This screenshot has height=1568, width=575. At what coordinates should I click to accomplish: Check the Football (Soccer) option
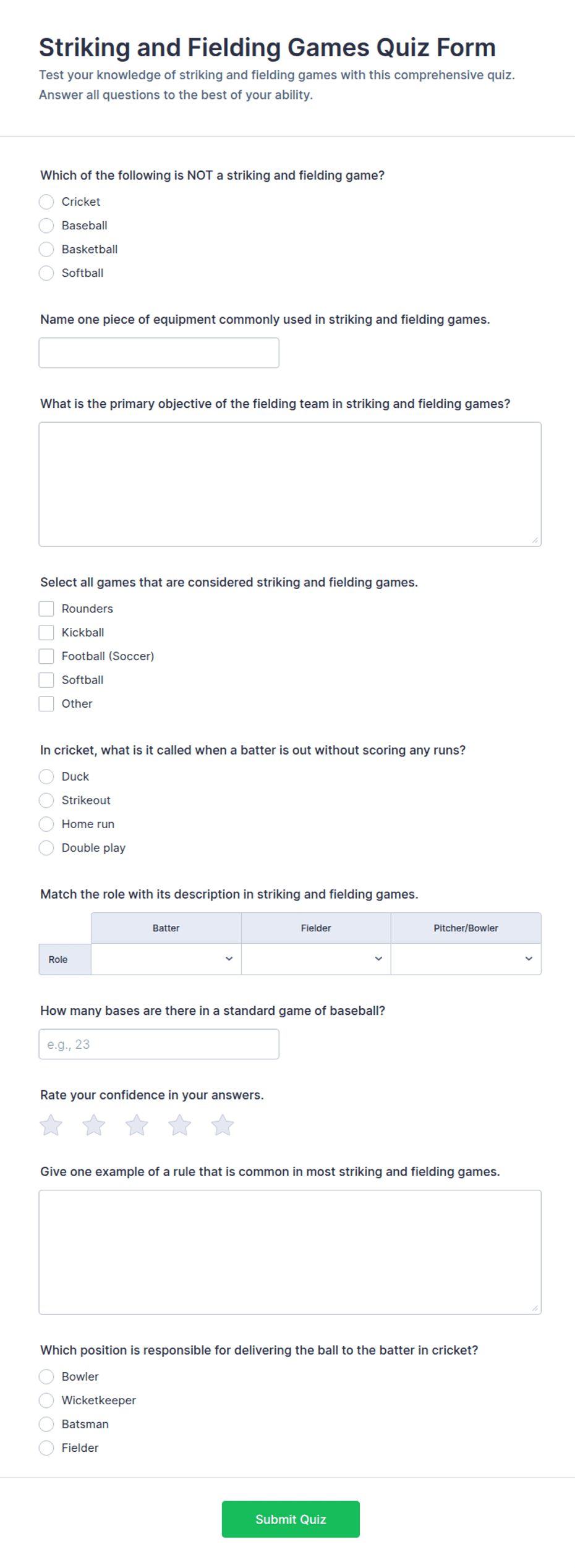pos(46,656)
